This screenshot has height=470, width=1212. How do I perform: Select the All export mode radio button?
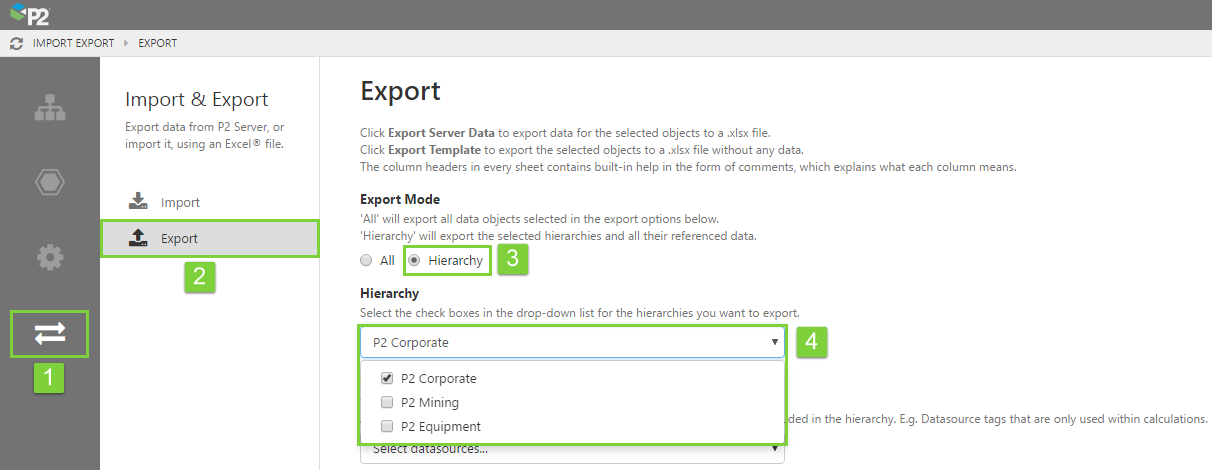pos(366,261)
